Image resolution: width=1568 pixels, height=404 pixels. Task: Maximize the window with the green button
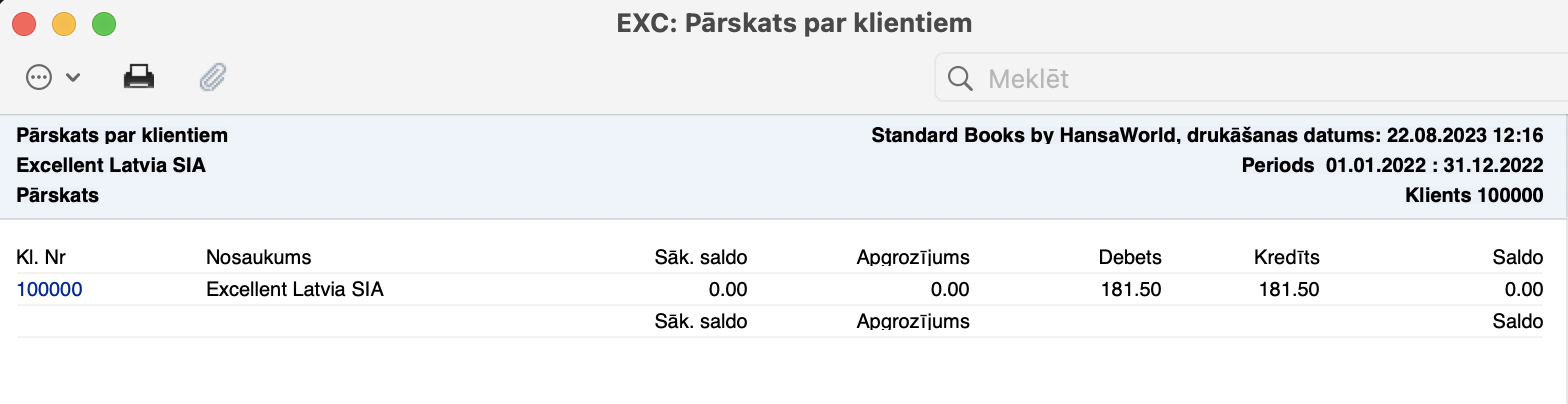pyautogui.click(x=104, y=23)
